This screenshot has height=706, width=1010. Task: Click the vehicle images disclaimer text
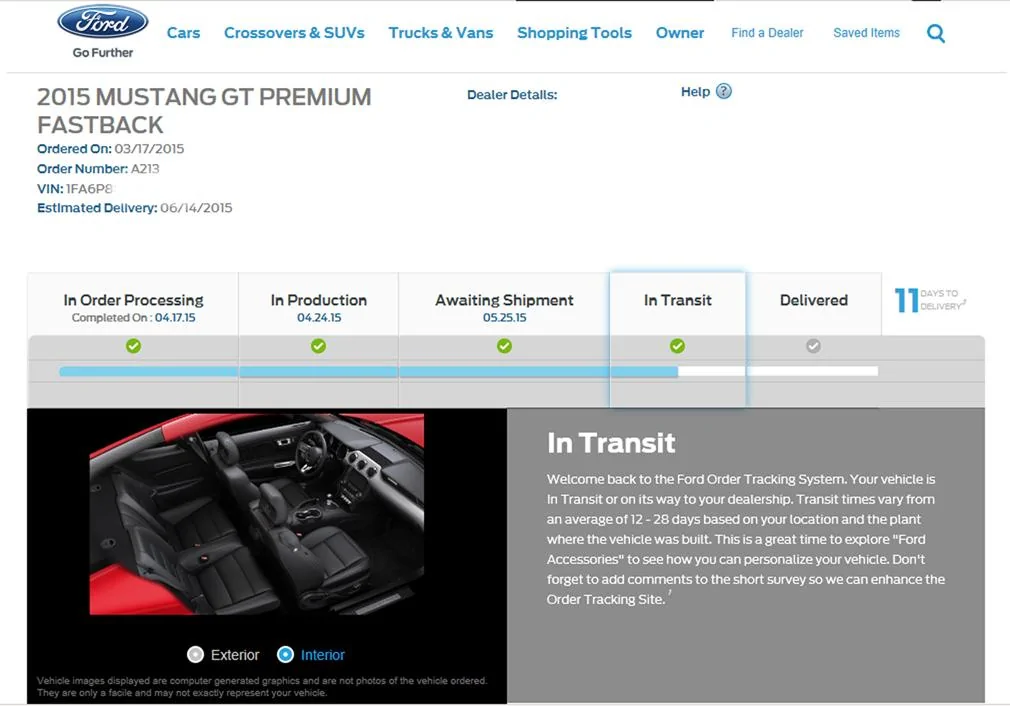(262, 687)
